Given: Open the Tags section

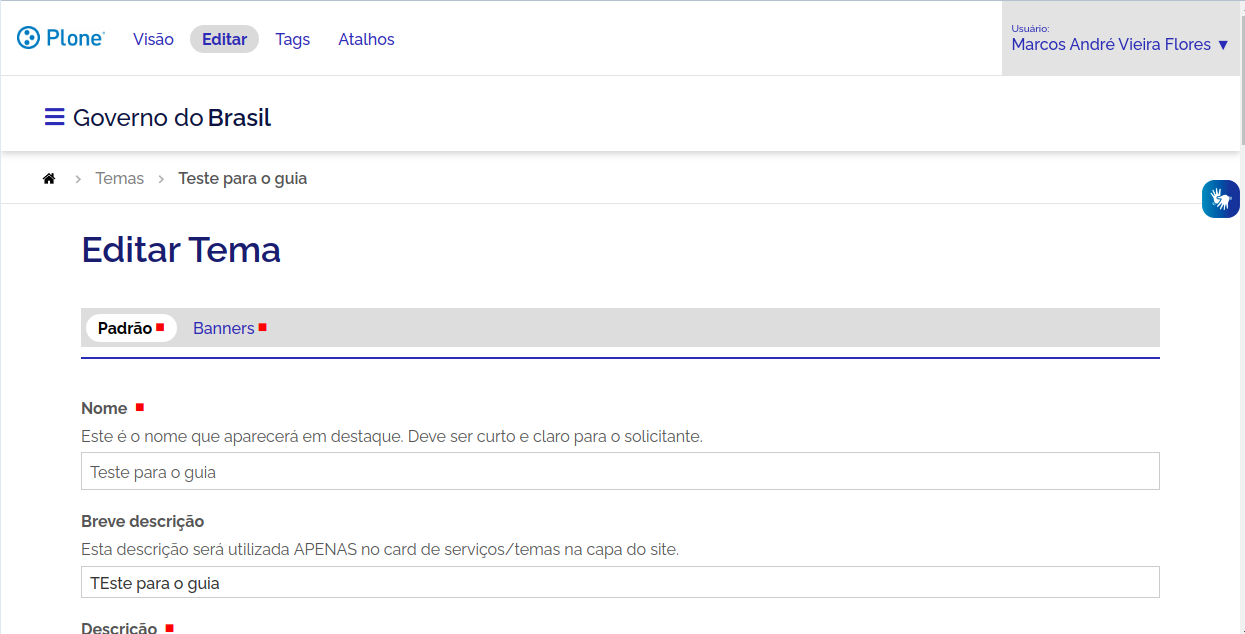Looking at the screenshot, I should pos(292,39).
